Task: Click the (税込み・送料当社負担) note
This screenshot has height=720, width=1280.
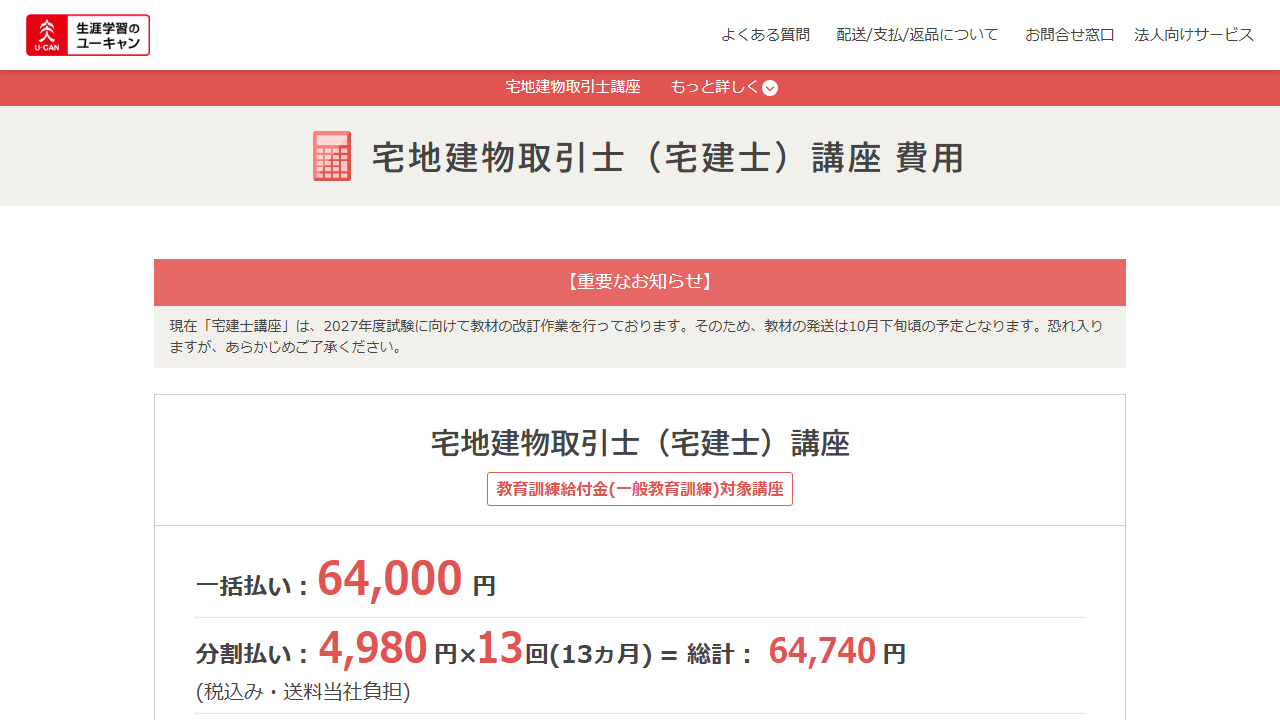Action: coord(303,691)
